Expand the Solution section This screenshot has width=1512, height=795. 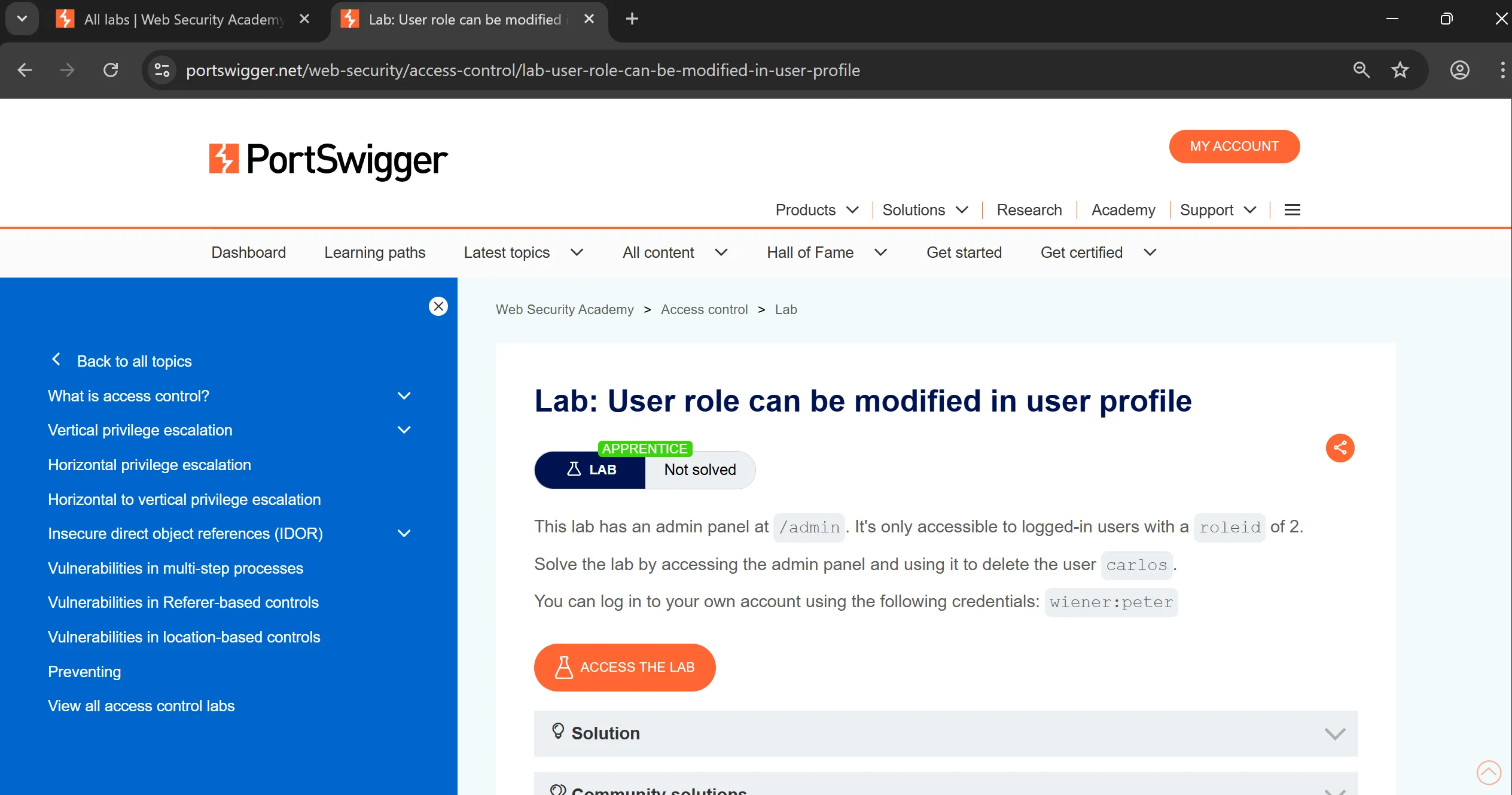946,733
